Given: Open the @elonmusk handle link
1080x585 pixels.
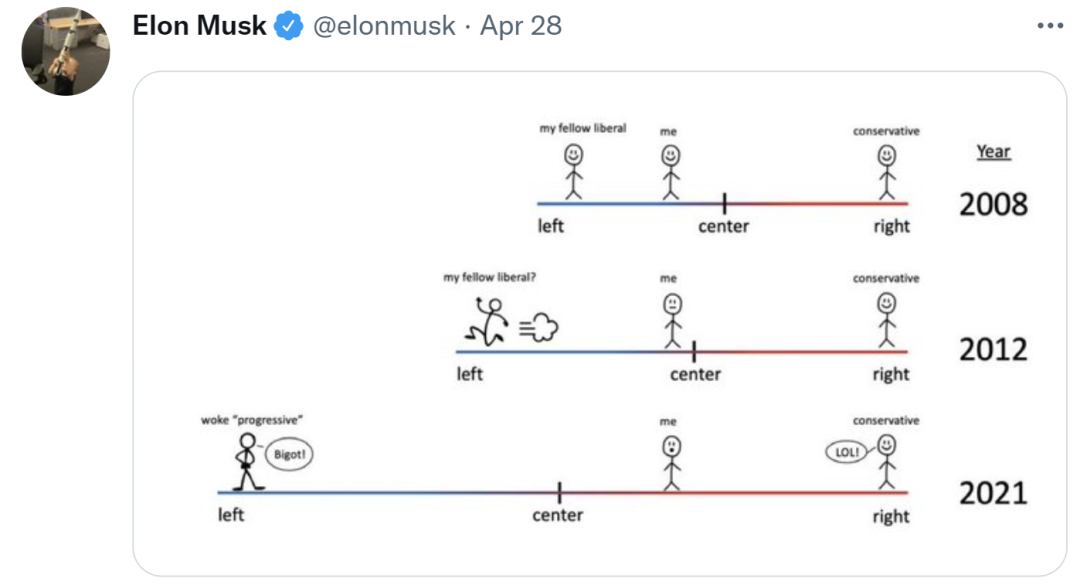Looking at the screenshot, I should pyautogui.click(x=384, y=26).
